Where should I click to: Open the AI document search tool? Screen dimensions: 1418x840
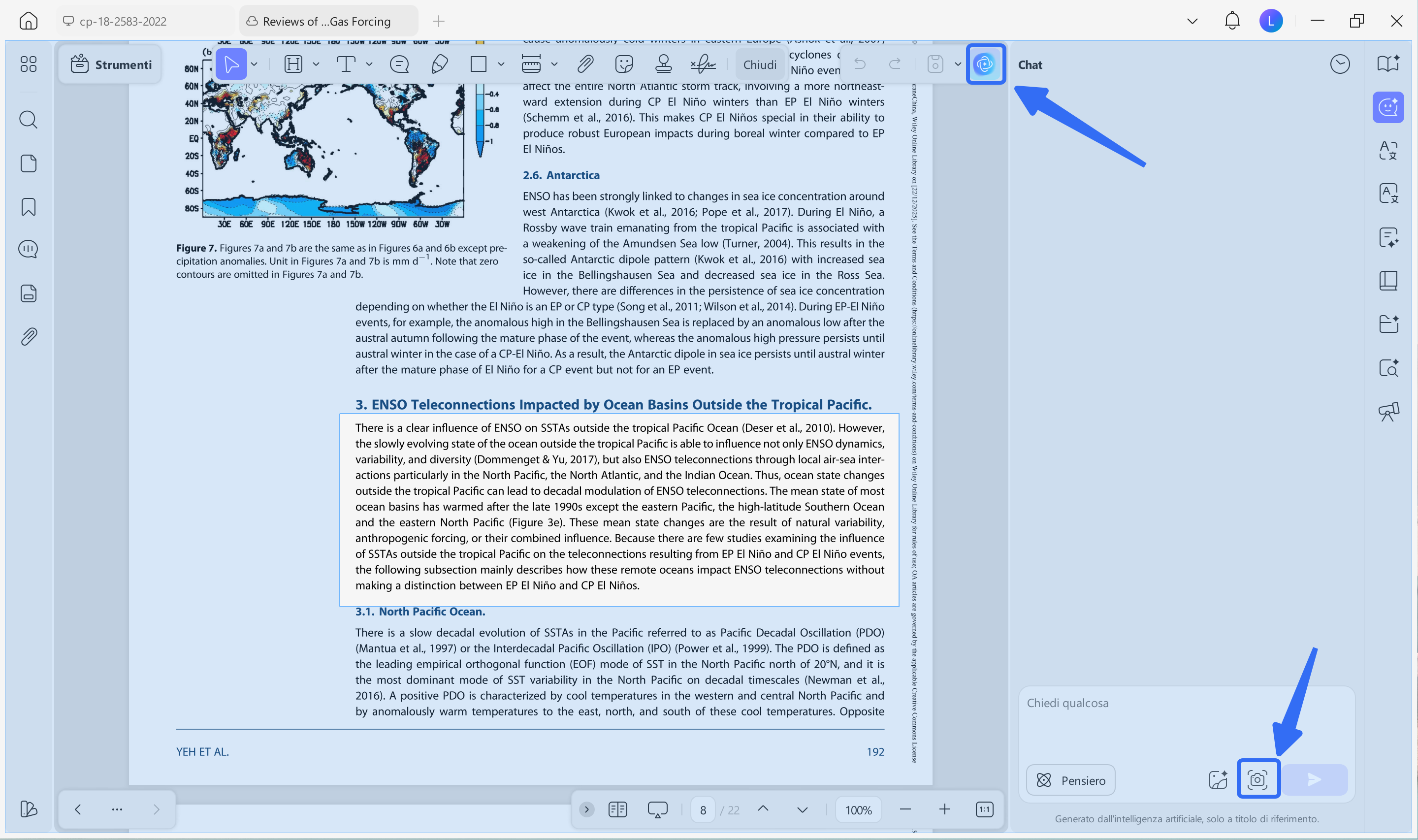point(1388,368)
